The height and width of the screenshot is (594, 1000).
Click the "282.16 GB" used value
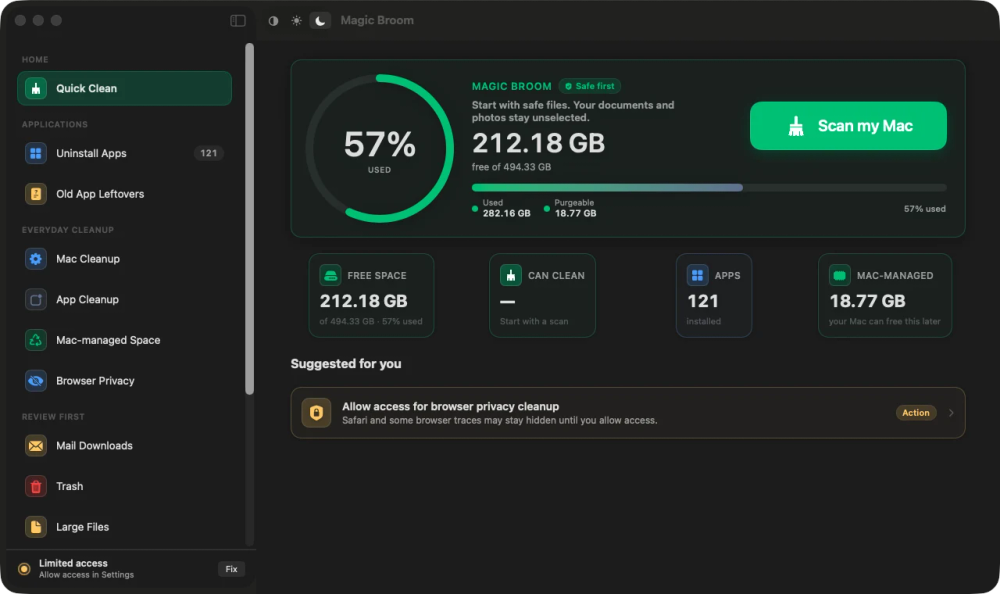pos(506,213)
